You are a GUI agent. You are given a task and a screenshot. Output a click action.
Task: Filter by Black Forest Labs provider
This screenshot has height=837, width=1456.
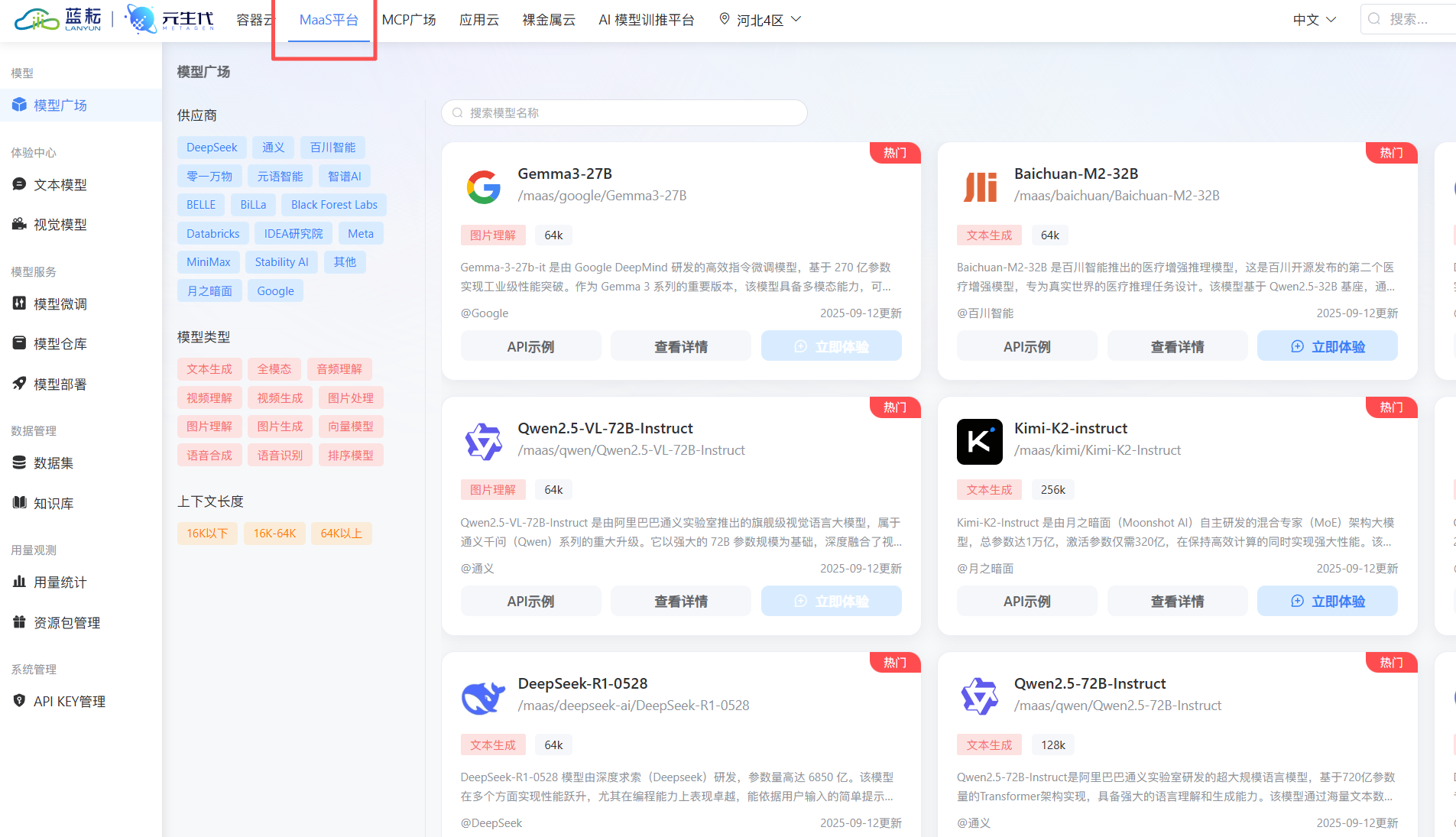coord(334,205)
